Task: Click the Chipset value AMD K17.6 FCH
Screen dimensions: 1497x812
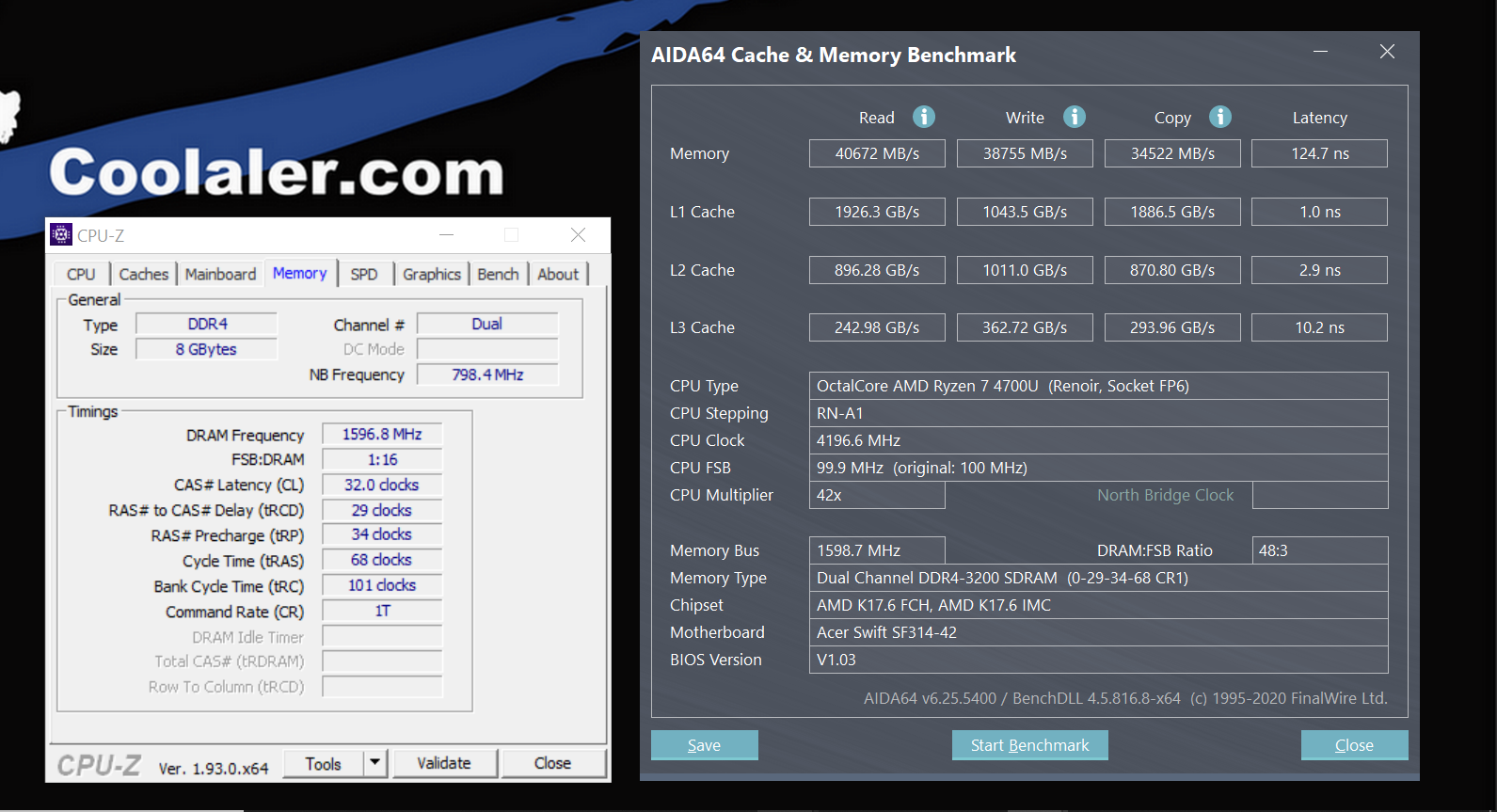Action: pos(1098,605)
